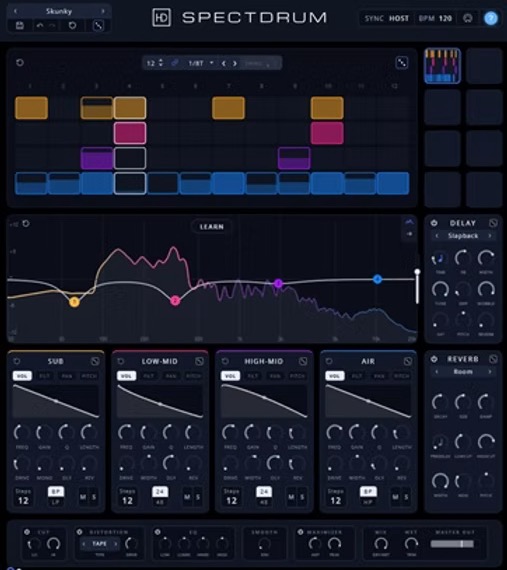Click the BPM 120 field
This screenshot has width=507, height=570.
click(x=435, y=18)
